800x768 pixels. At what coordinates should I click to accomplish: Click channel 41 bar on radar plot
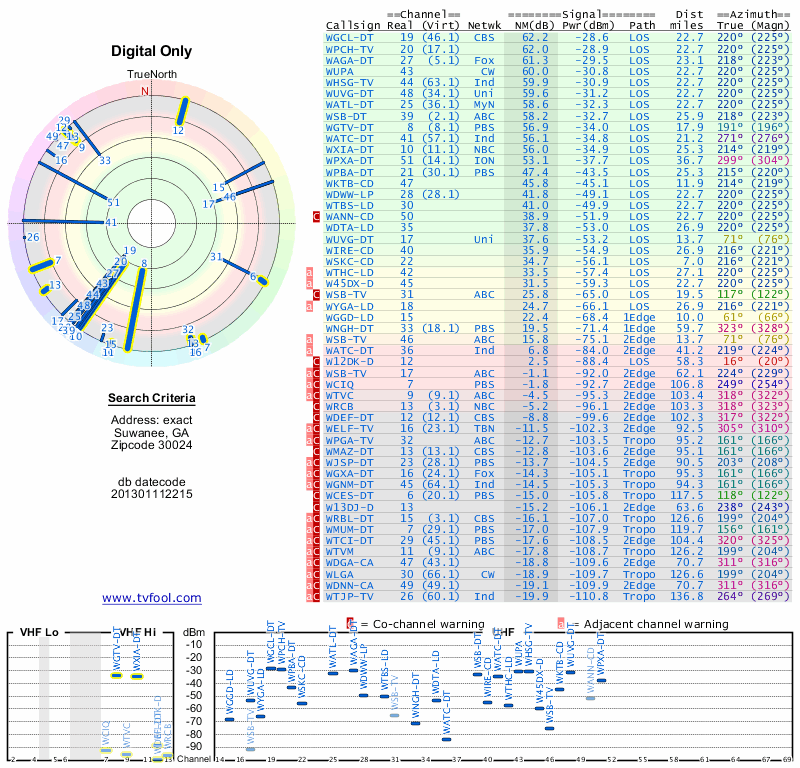point(63,221)
